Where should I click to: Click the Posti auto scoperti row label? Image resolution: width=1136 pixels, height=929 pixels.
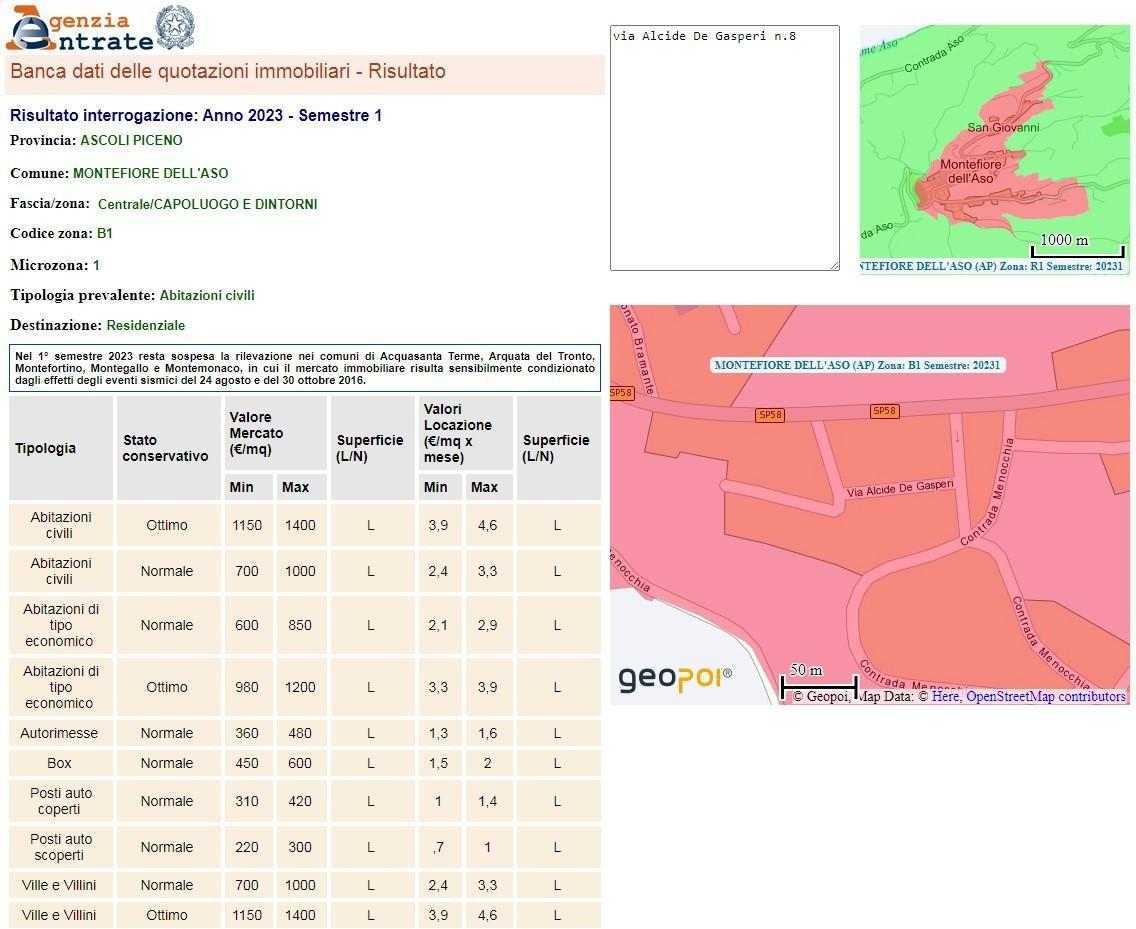click(x=60, y=847)
